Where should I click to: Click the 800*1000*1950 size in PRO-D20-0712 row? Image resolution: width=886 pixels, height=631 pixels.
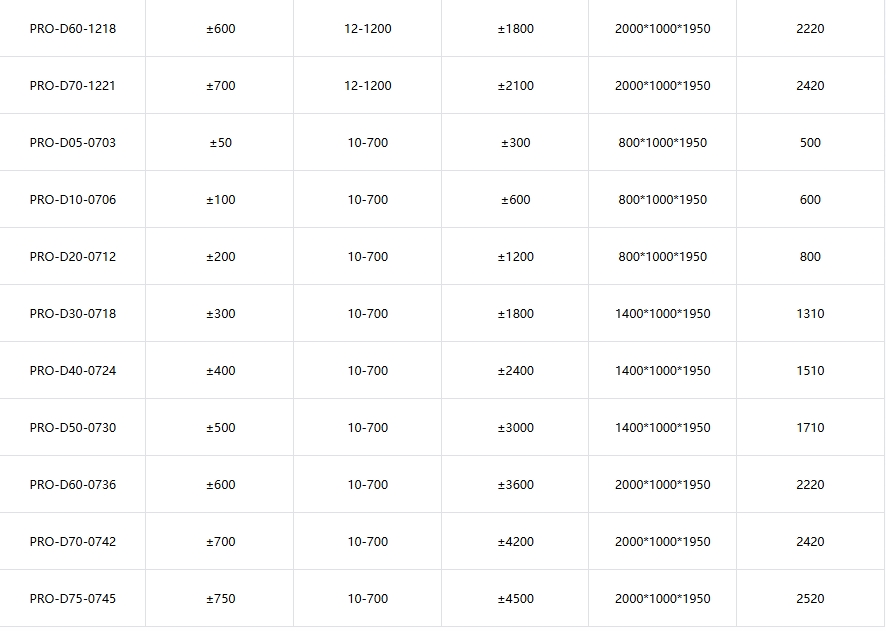coord(662,257)
